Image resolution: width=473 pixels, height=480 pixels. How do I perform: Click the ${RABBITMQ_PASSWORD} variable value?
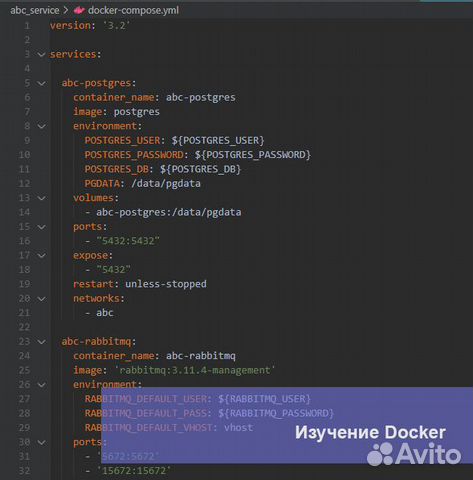tap(276, 413)
